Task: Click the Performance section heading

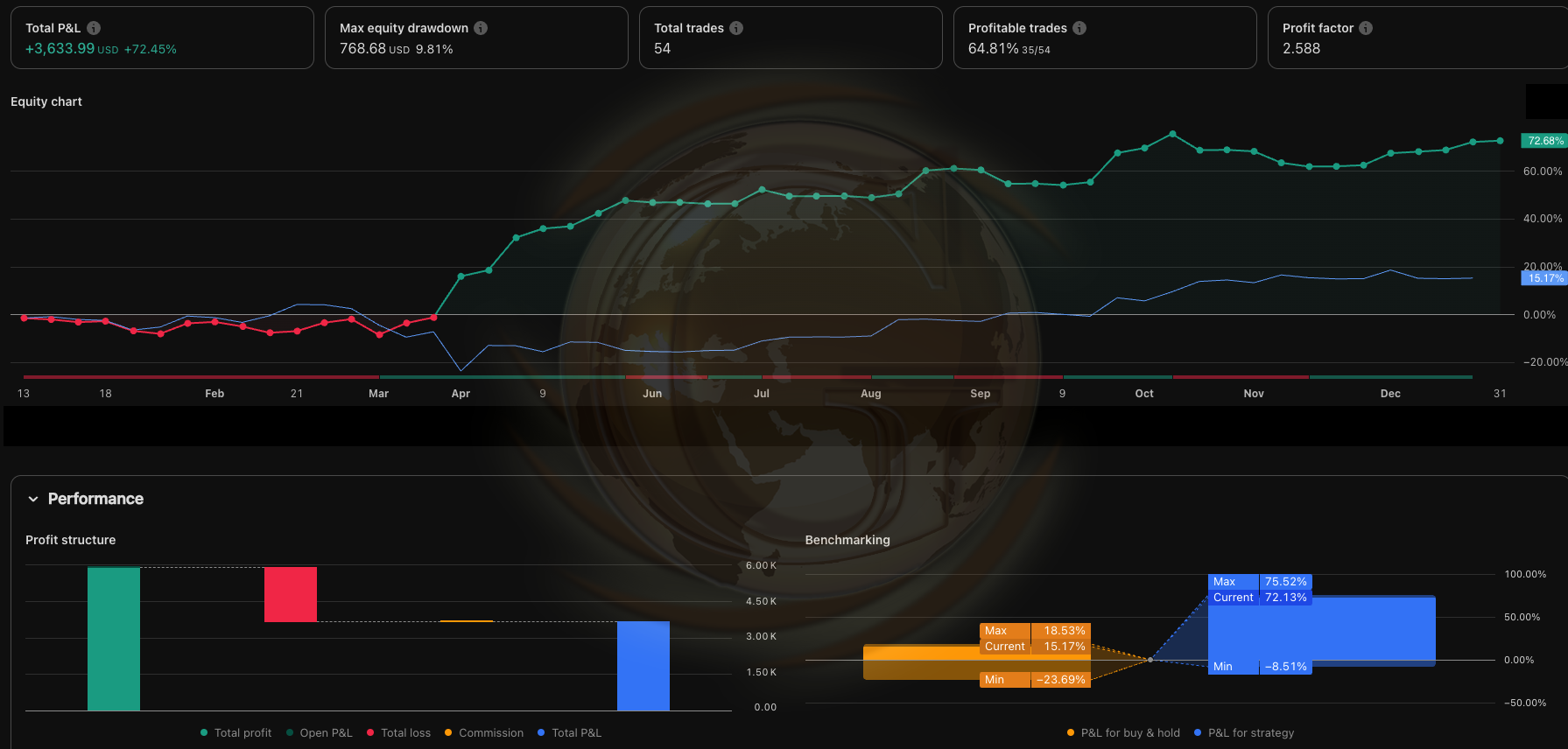Action: (x=95, y=499)
